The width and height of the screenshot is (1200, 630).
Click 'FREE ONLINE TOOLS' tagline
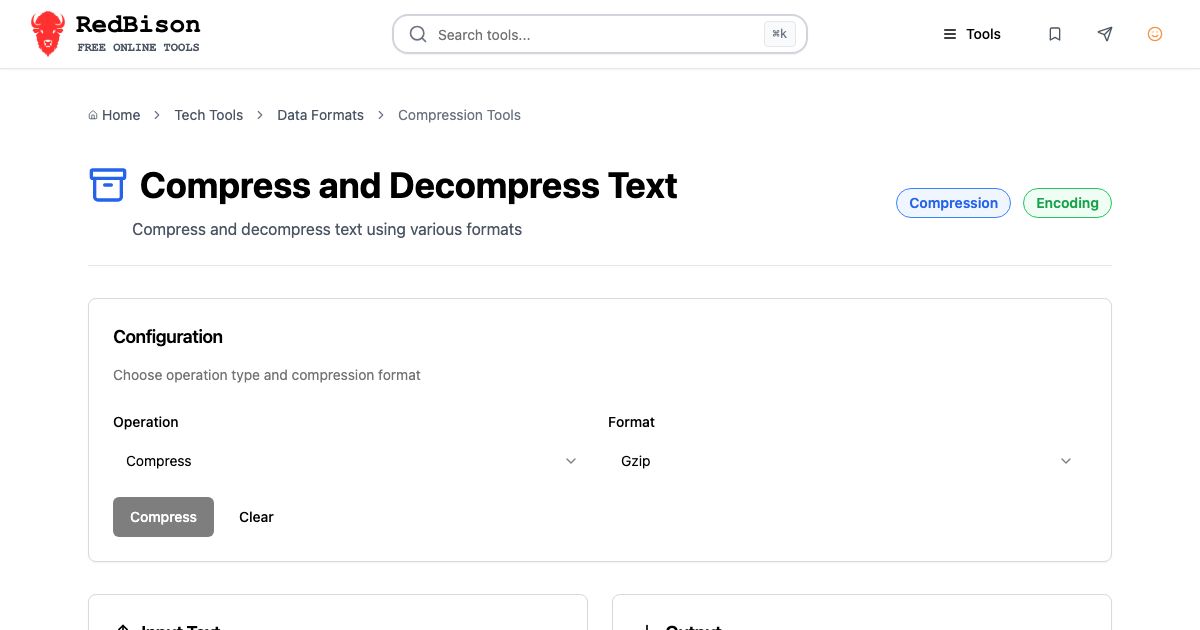138,47
